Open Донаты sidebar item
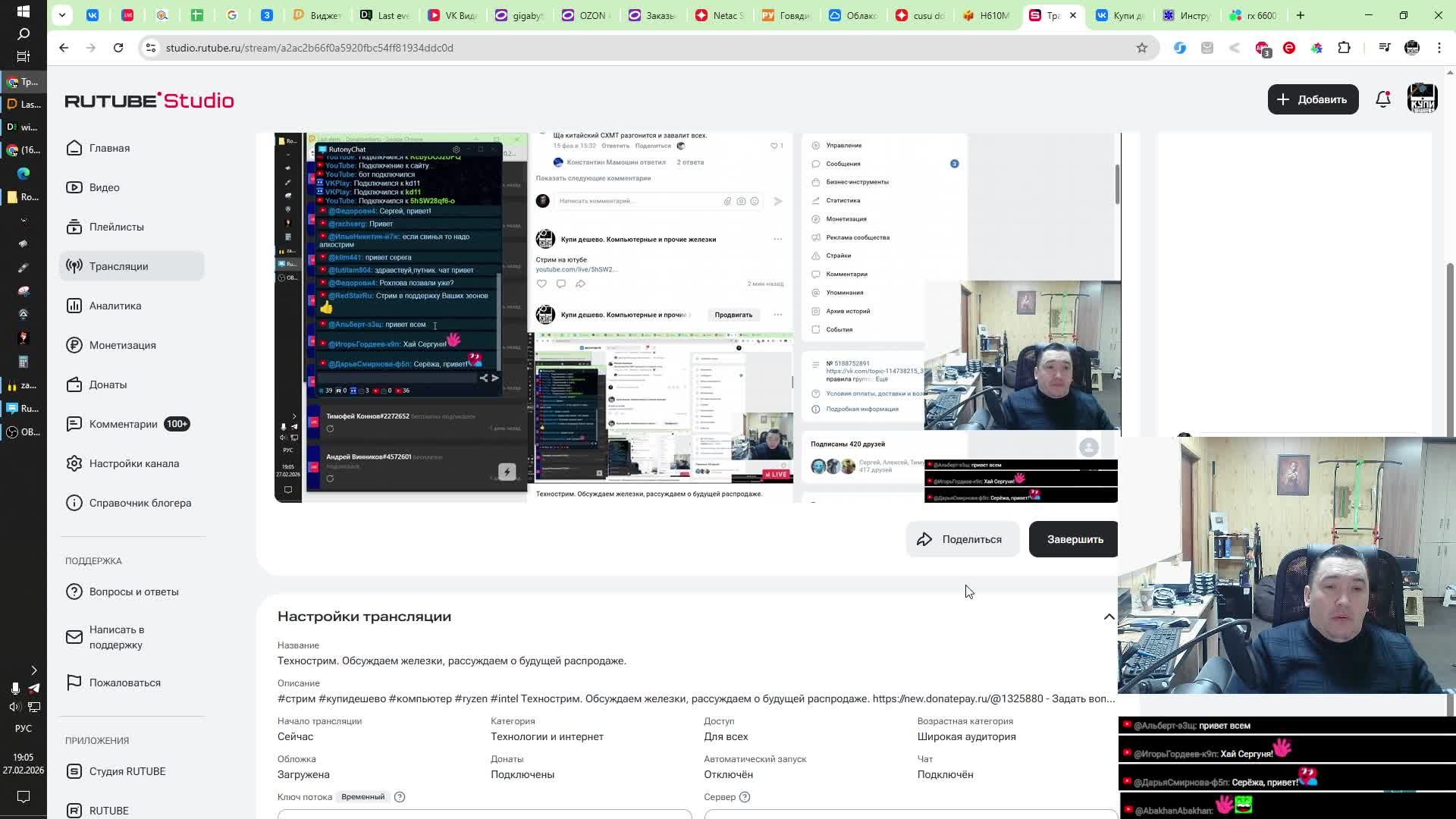Viewport: 1456px width, 819px height. pyautogui.click(x=108, y=384)
